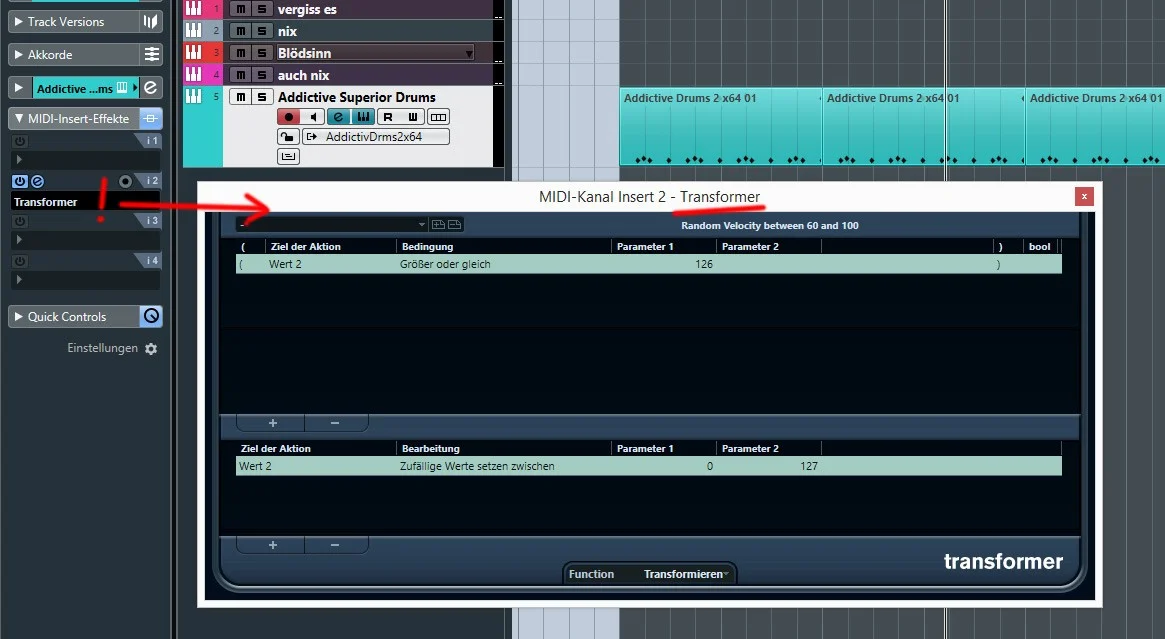Viewport: 1165px width, 639px height.
Task: Open Transformer editor via 'e' in slot i2
Action: 37,181
